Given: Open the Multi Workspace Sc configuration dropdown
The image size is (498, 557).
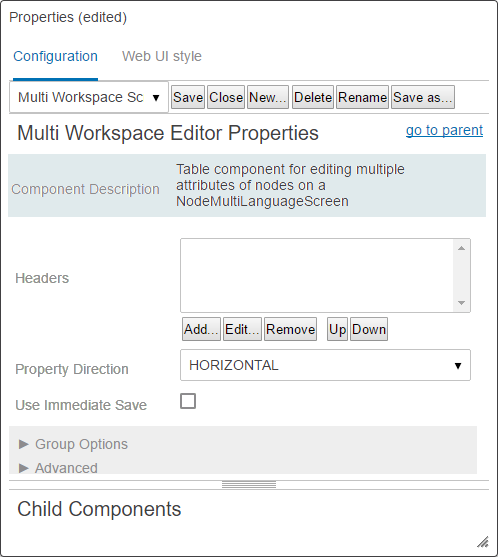Looking at the screenshot, I should click(89, 97).
